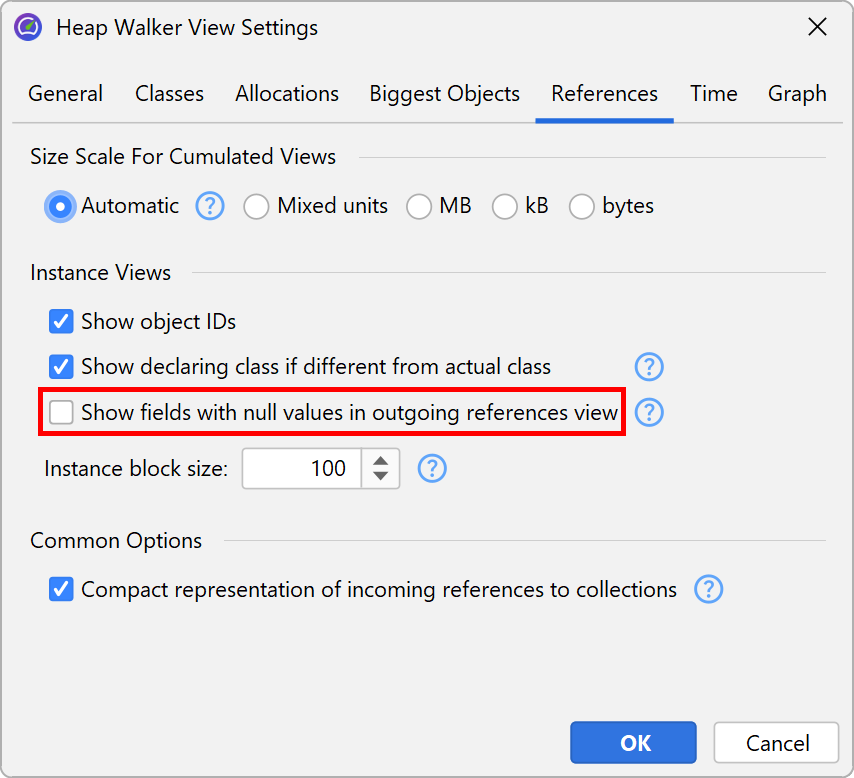Viewport: 854px width, 778px height.
Task: Increase Instance block size with up arrow
Action: tap(380, 460)
